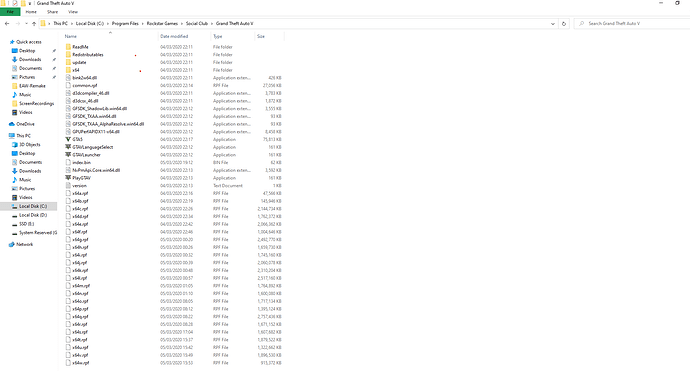Viewport: 690px width, 371px height.
Task: Select the GPUPerfAPIDX11-x64.dll file name
Action: pyautogui.click(x=96, y=132)
